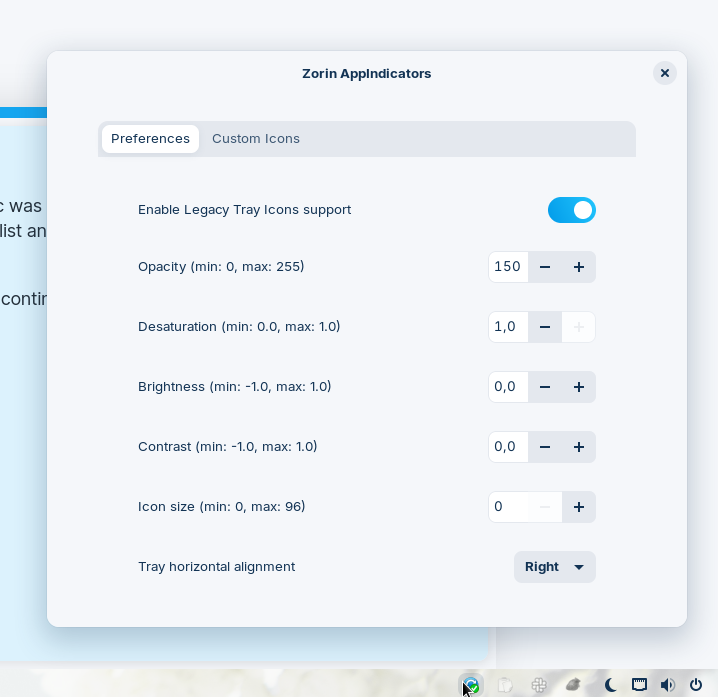This screenshot has height=697, width=718.
Task: Click the Tray horizontal alignment label
Action: (x=217, y=567)
